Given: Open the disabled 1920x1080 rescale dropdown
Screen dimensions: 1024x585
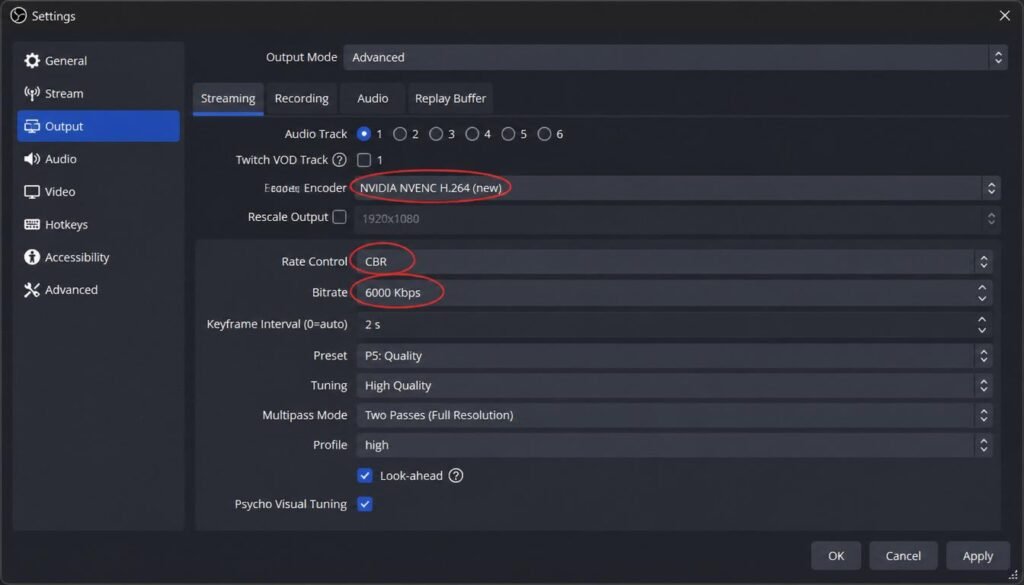Looking at the screenshot, I should [x=677, y=218].
